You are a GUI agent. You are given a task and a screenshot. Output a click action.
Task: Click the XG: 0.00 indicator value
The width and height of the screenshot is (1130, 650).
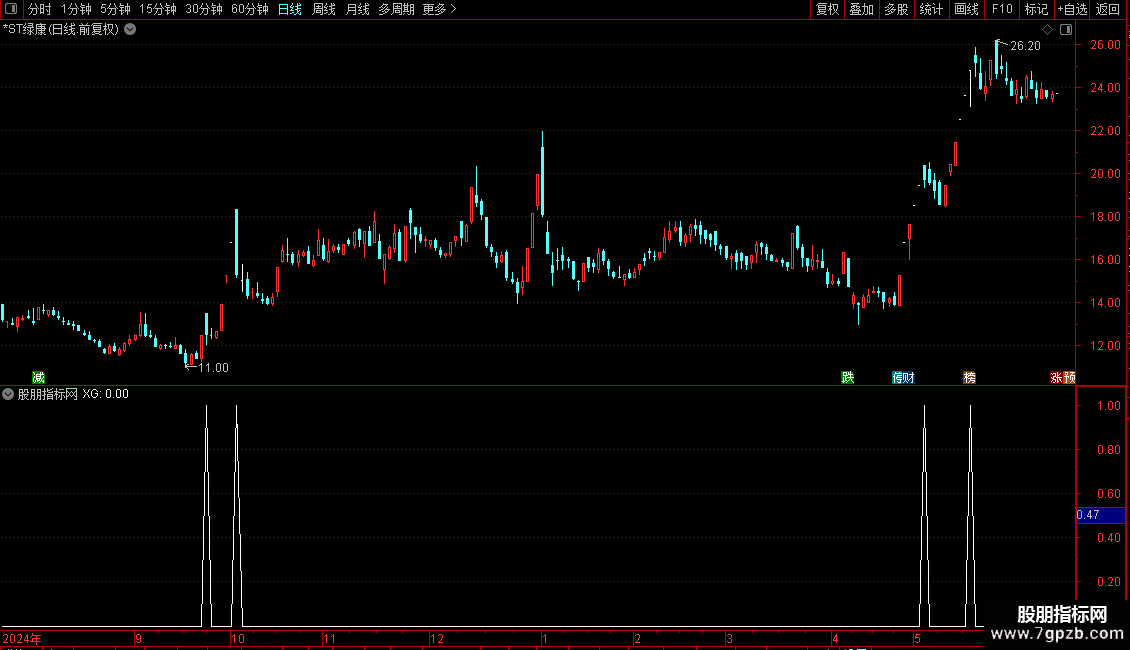point(105,394)
